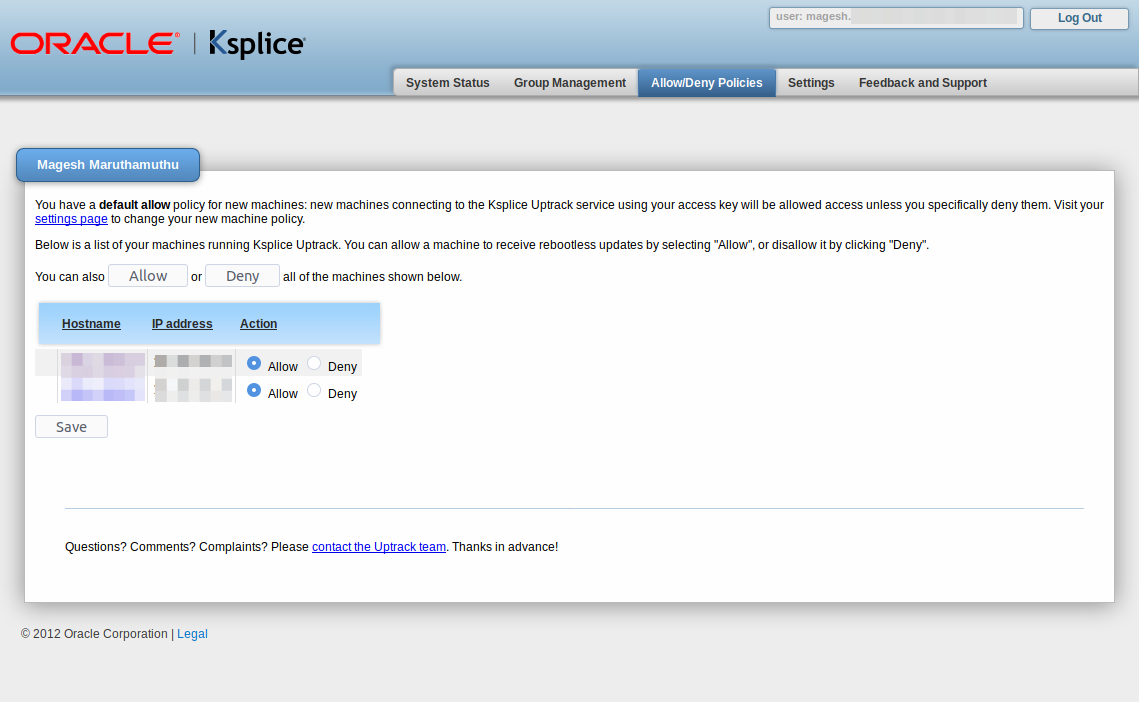Screen dimensions: 1139x702
Task: Click the Ksplice logo
Action: point(257,44)
